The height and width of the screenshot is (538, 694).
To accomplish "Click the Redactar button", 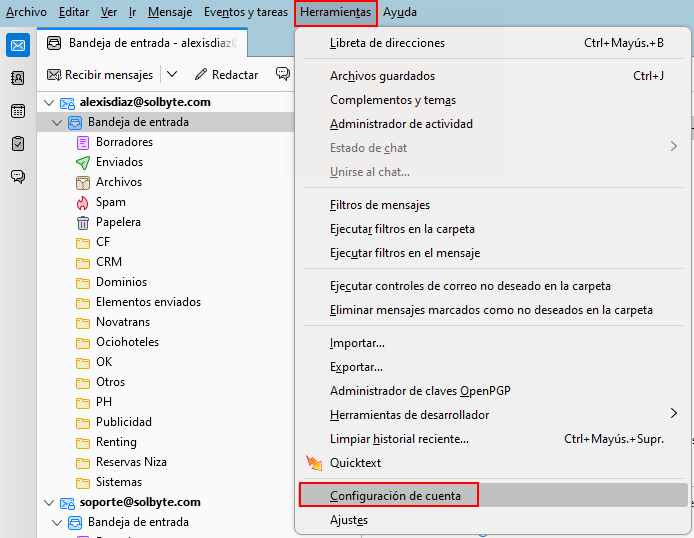I will 226,74.
